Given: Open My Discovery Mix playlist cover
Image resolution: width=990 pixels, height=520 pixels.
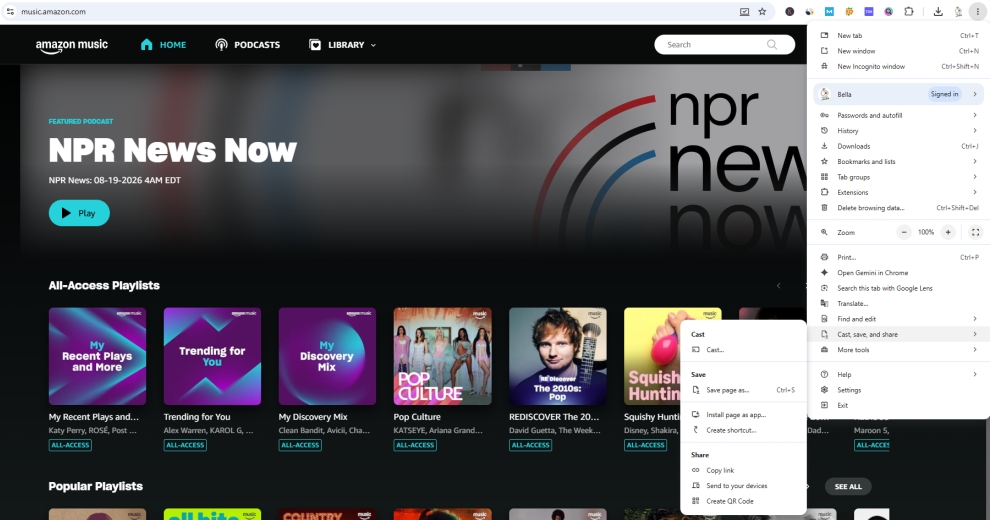Looking at the screenshot, I should [x=327, y=356].
